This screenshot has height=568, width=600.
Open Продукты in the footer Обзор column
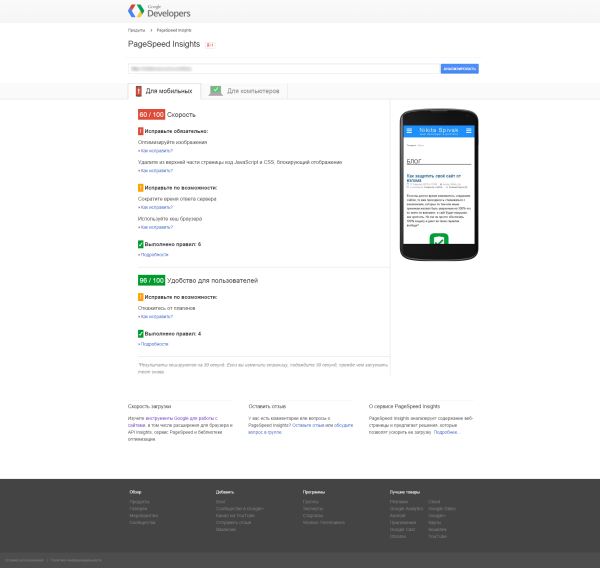139,502
